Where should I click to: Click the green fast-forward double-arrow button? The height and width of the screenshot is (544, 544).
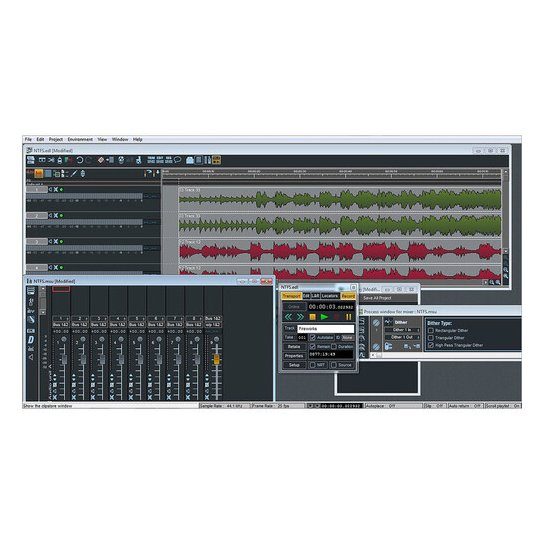pos(300,317)
